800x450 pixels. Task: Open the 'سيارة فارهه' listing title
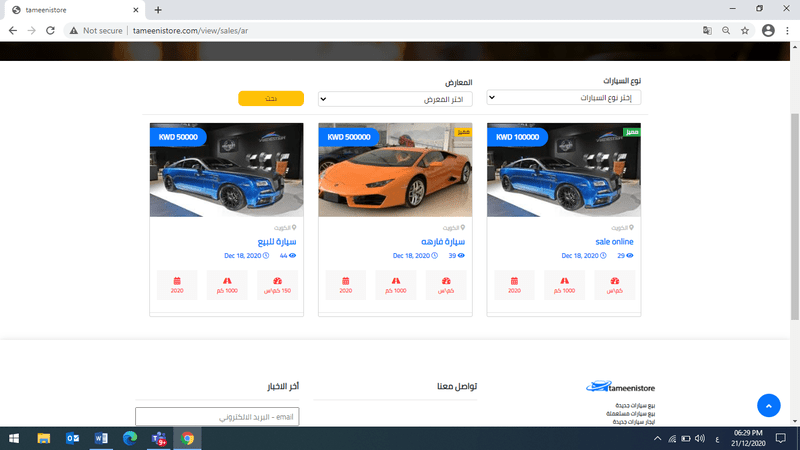[443, 242]
